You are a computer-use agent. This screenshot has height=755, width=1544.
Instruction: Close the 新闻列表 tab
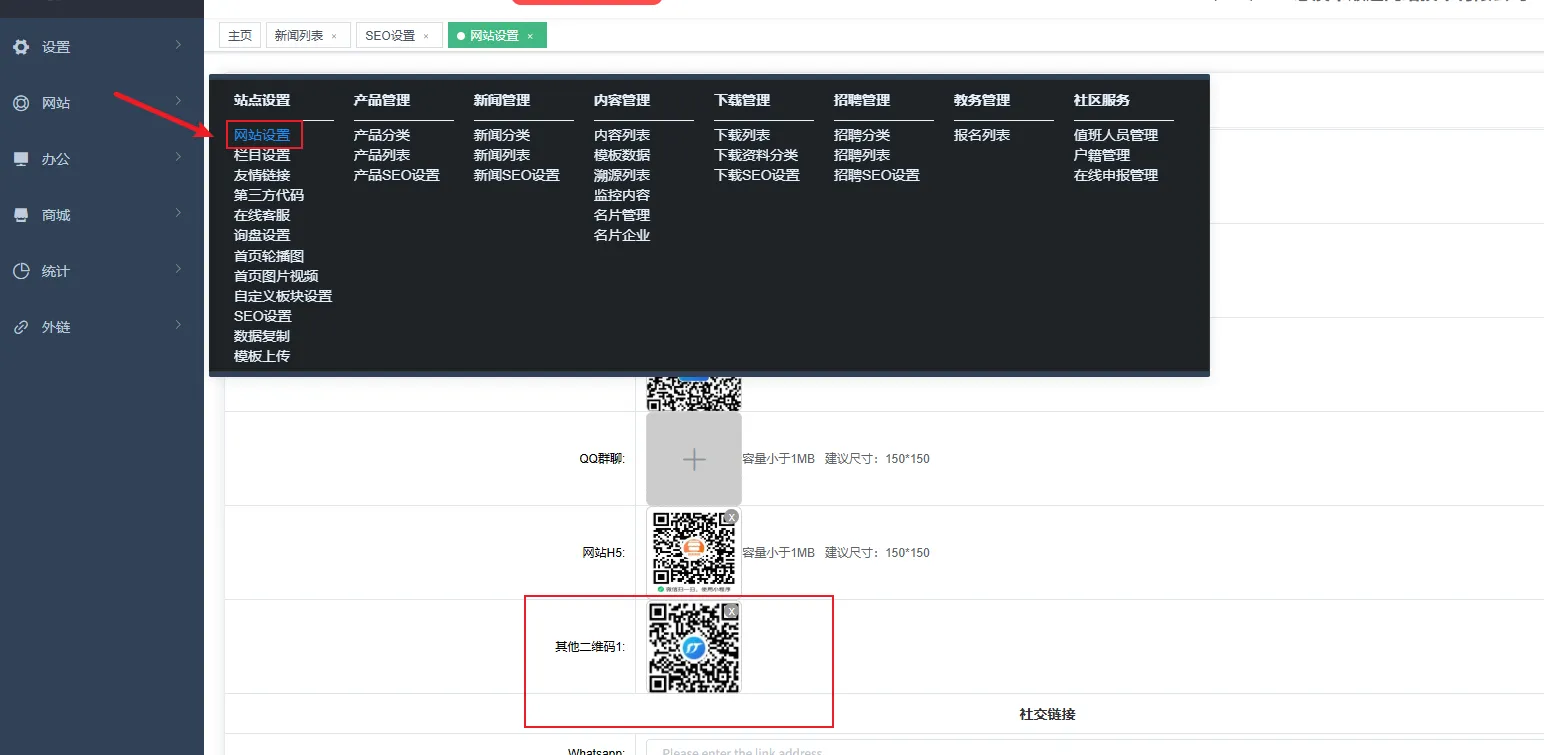click(x=334, y=36)
